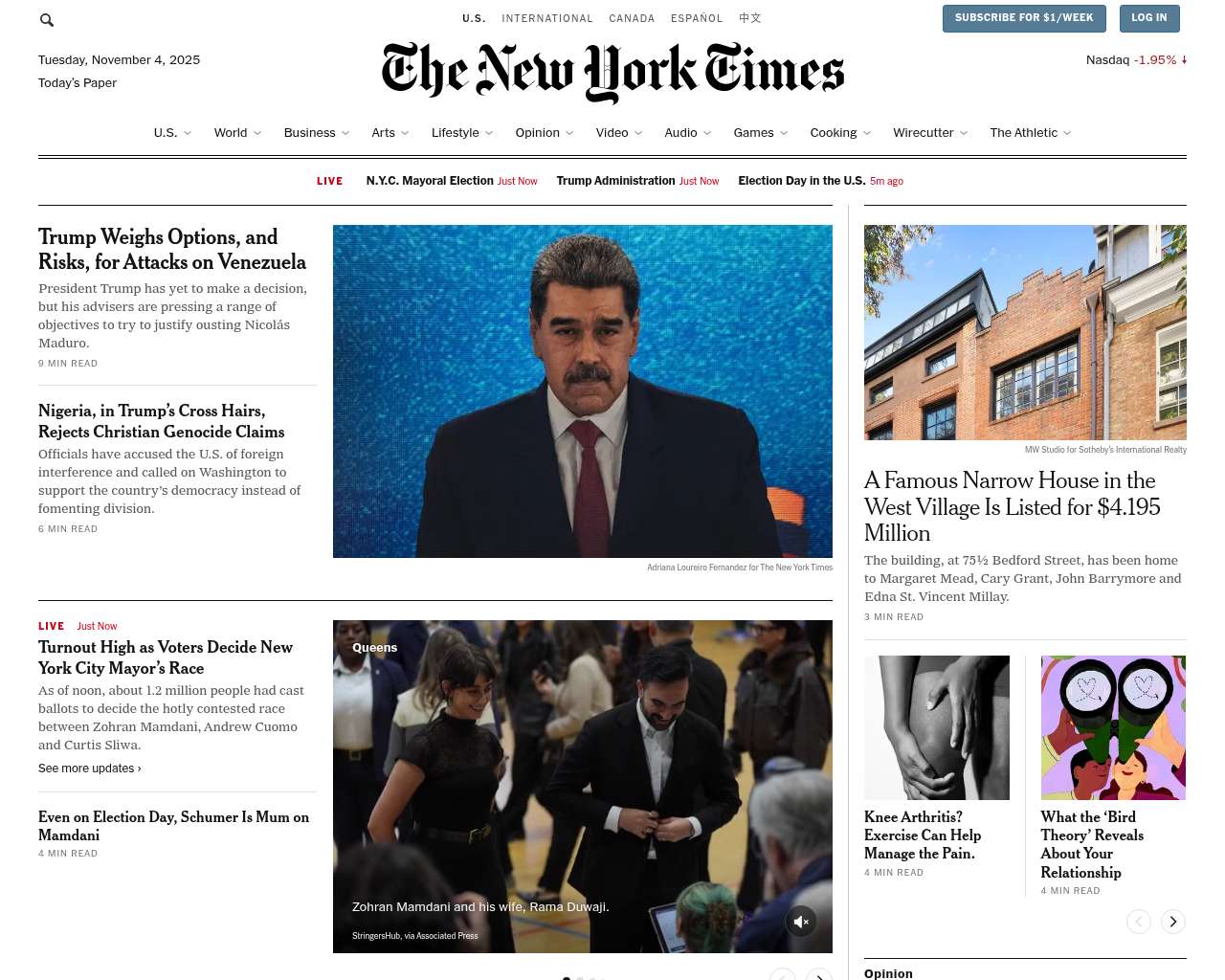Open Nigeria Rejects Christian Genocide Claims article

click(x=162, y=421)
